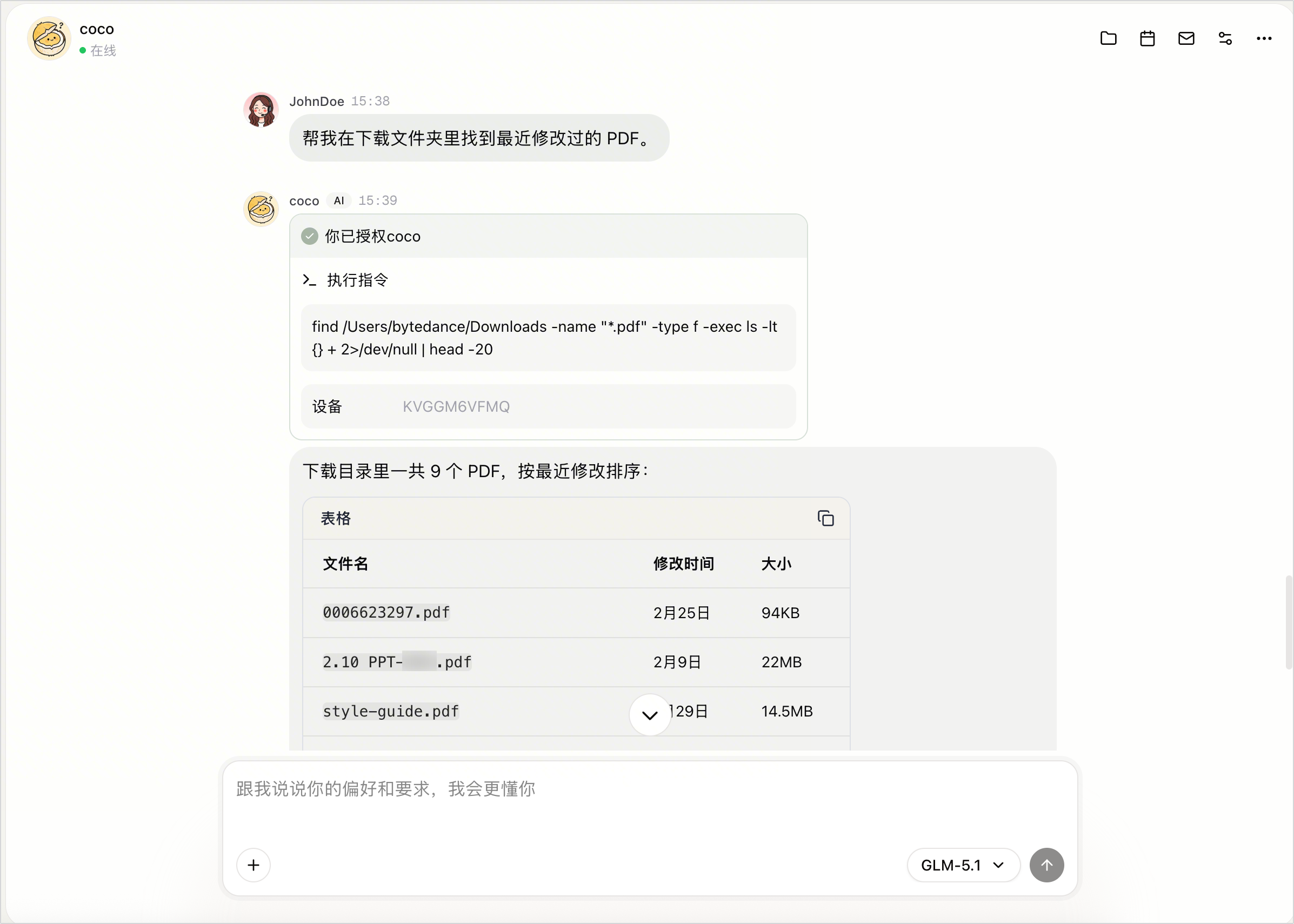This screenshot has width=1294, height=924.
Task: Click JohnDoe's user avatar
Action: coord(261,109)
